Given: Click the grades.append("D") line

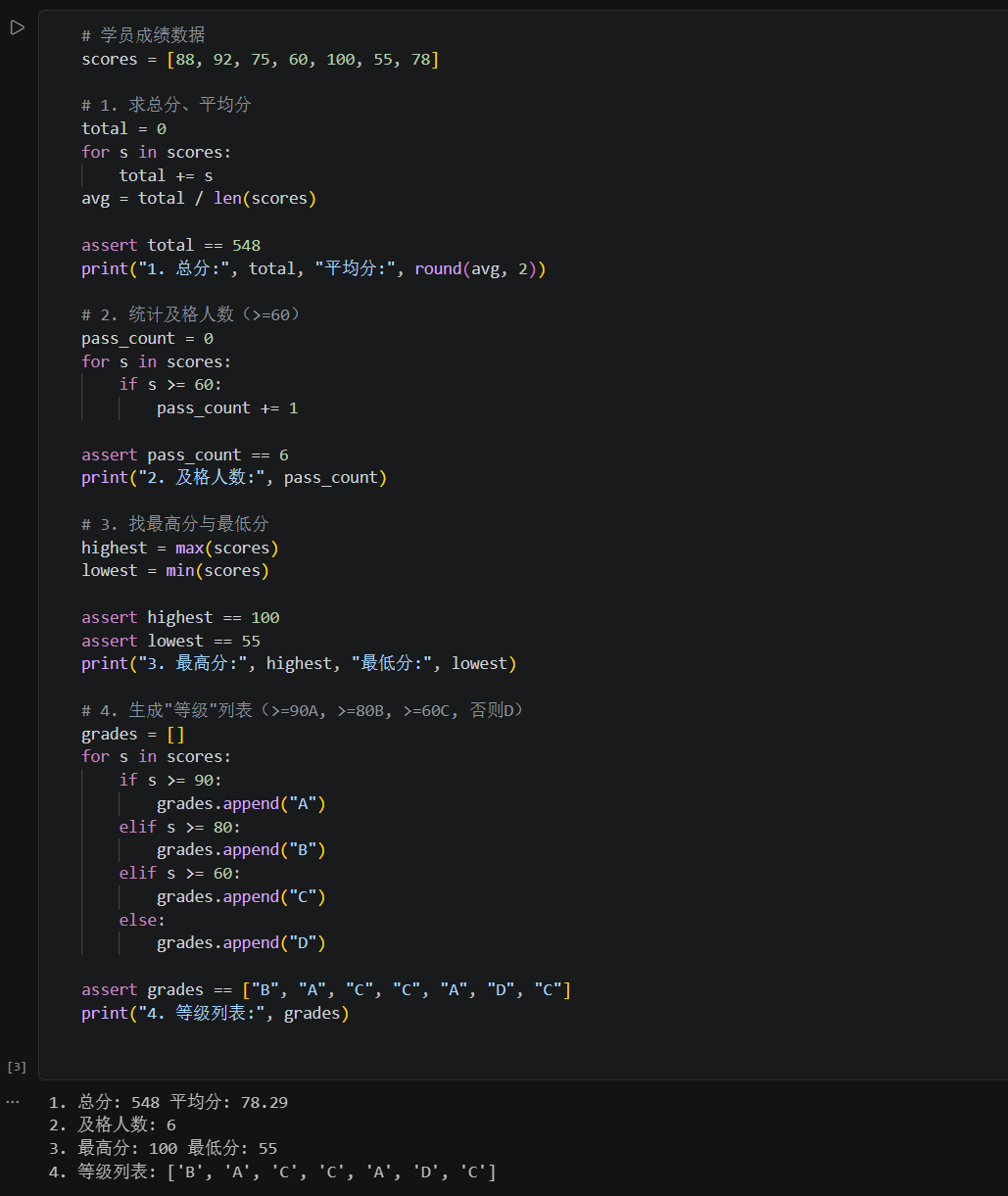Looking at the screenshot, I should point(241,943).
